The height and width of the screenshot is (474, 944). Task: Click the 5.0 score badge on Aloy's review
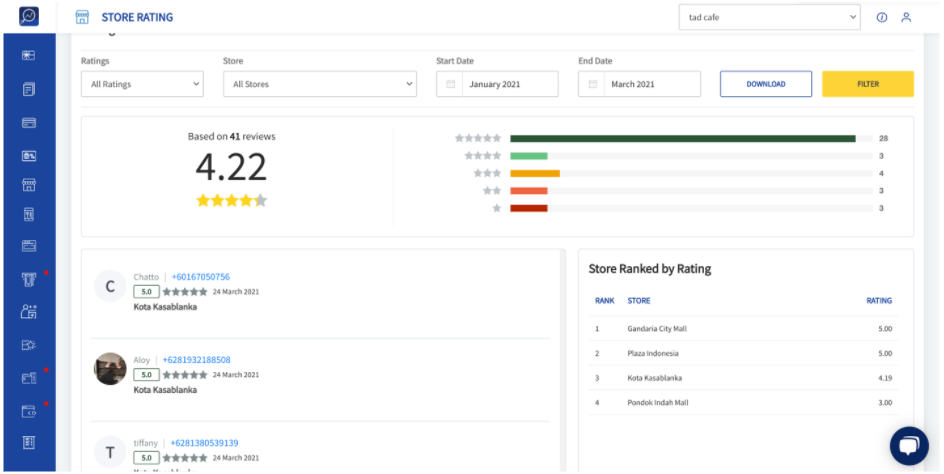(146, 375)
